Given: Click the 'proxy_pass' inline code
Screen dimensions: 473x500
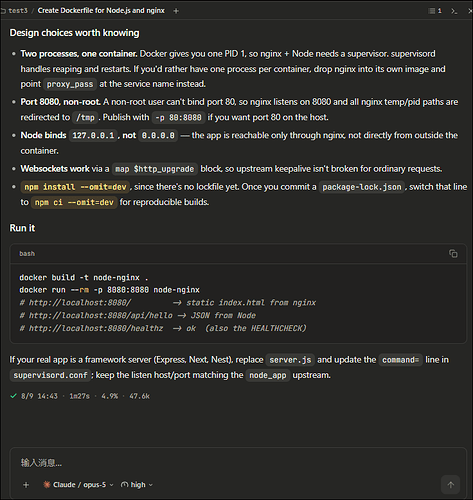Looking at the screenshot, I should tap(70, 84).
